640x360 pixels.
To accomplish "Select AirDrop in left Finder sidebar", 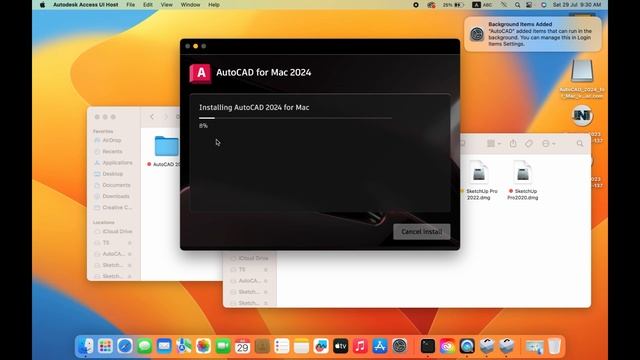I will pos(112,140).
